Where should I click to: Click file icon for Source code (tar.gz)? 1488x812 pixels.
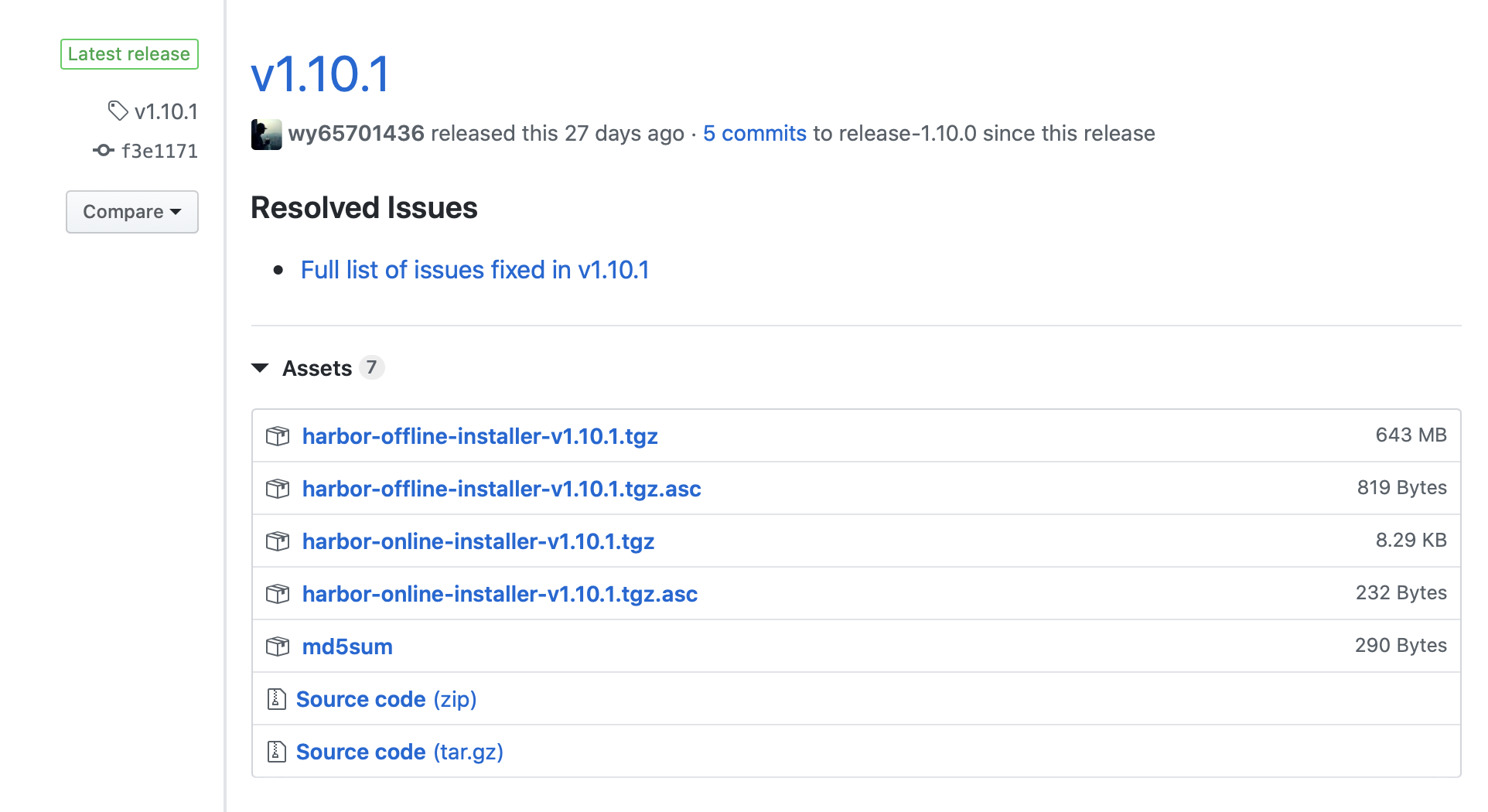(x=276, y=752)
